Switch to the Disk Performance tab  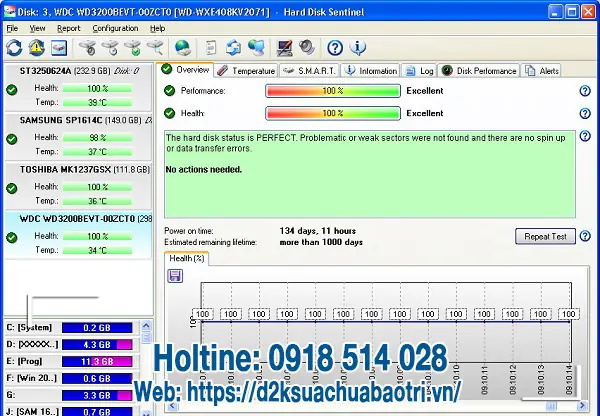479,71
